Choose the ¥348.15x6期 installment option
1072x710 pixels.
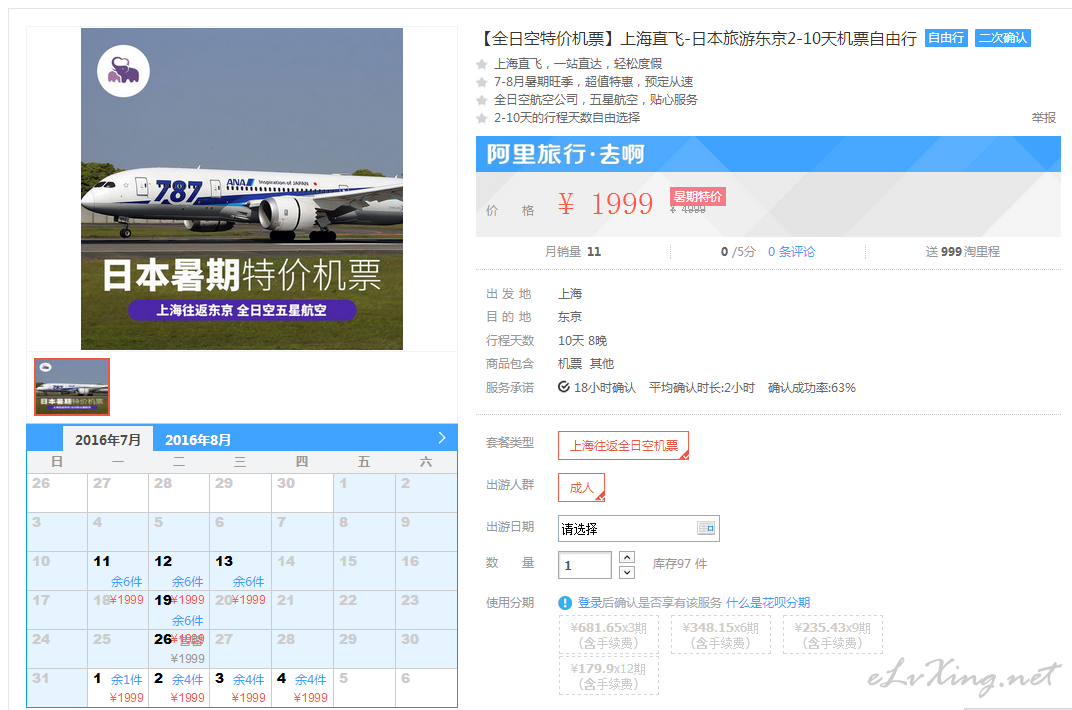click(721, 635)
